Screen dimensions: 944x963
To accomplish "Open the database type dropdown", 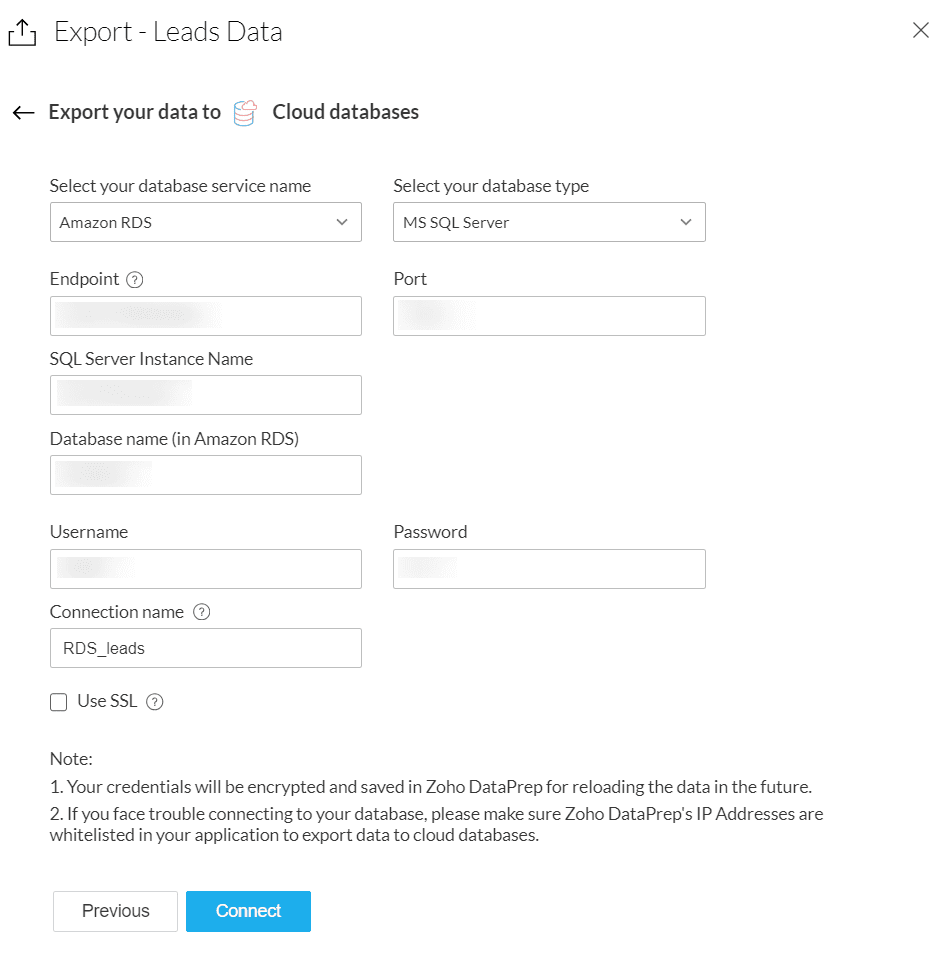I will tap(549, 222).
